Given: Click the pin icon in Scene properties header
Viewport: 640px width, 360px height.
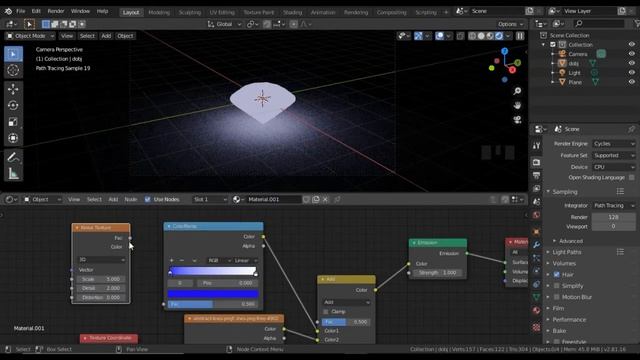Looking at the screenshot, I should (x=631, y=129).
